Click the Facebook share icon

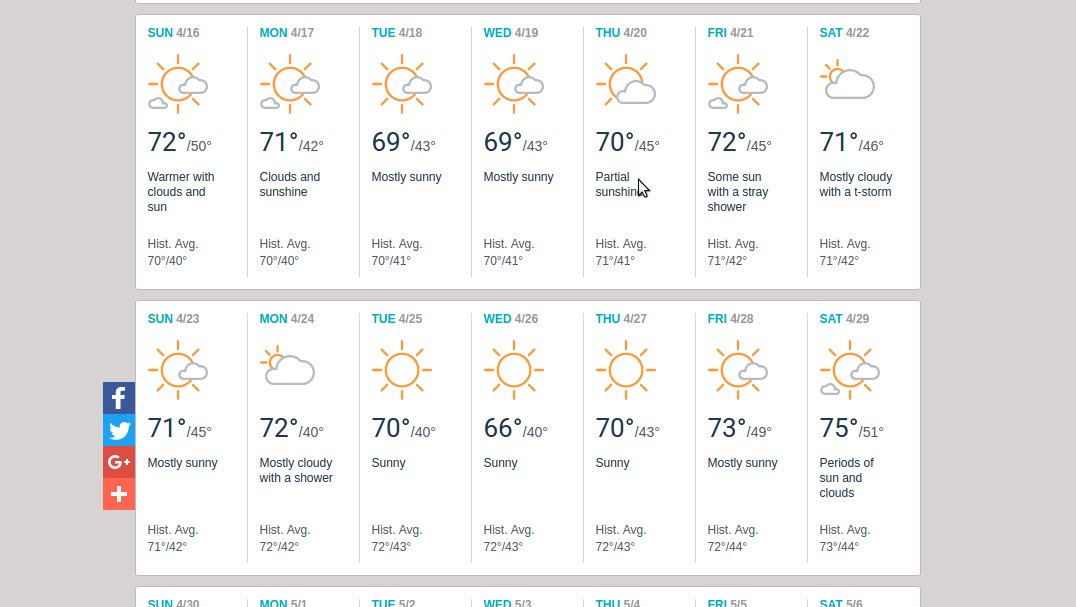[x=119, y=398]
